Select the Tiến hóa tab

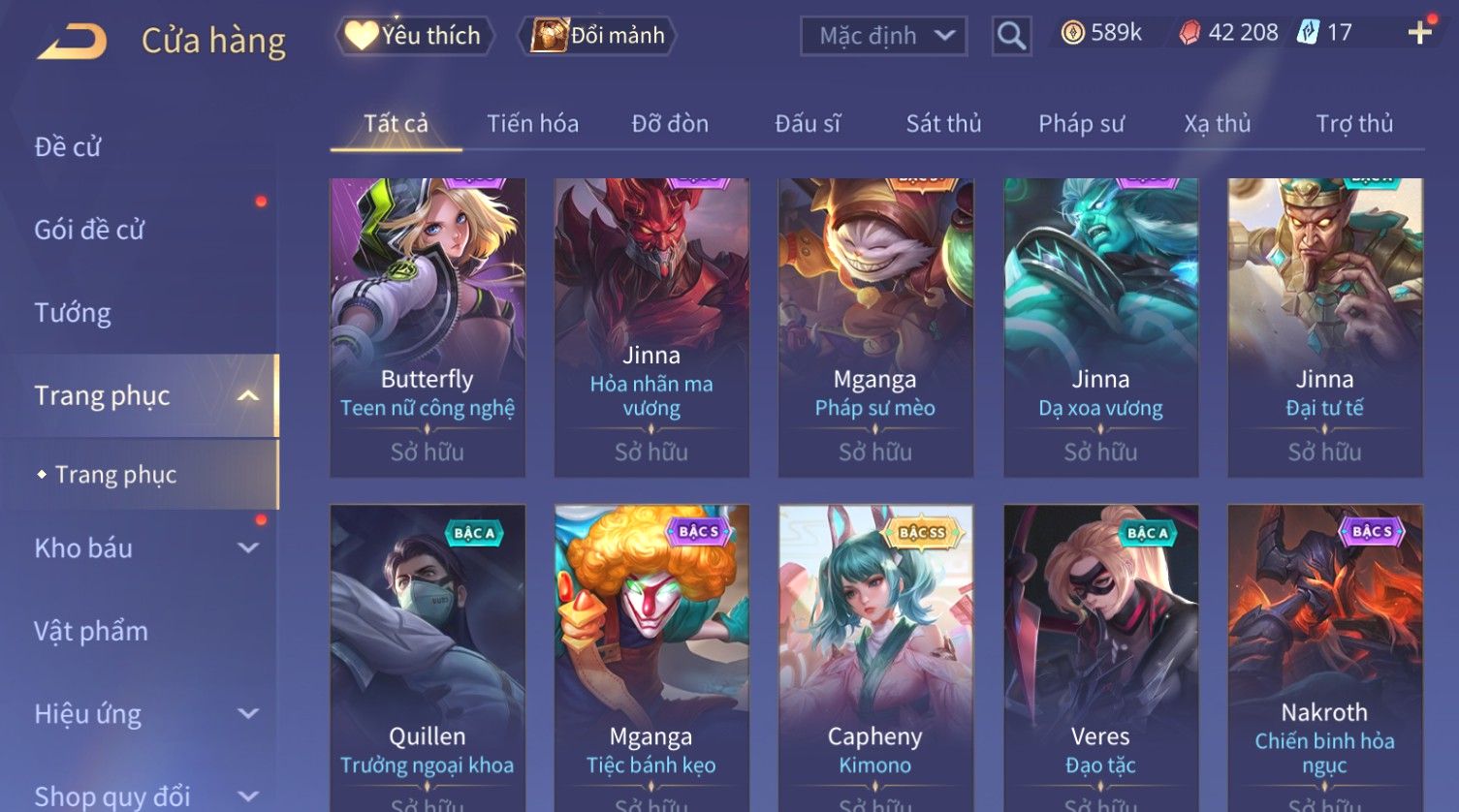[x=532, y=124]
